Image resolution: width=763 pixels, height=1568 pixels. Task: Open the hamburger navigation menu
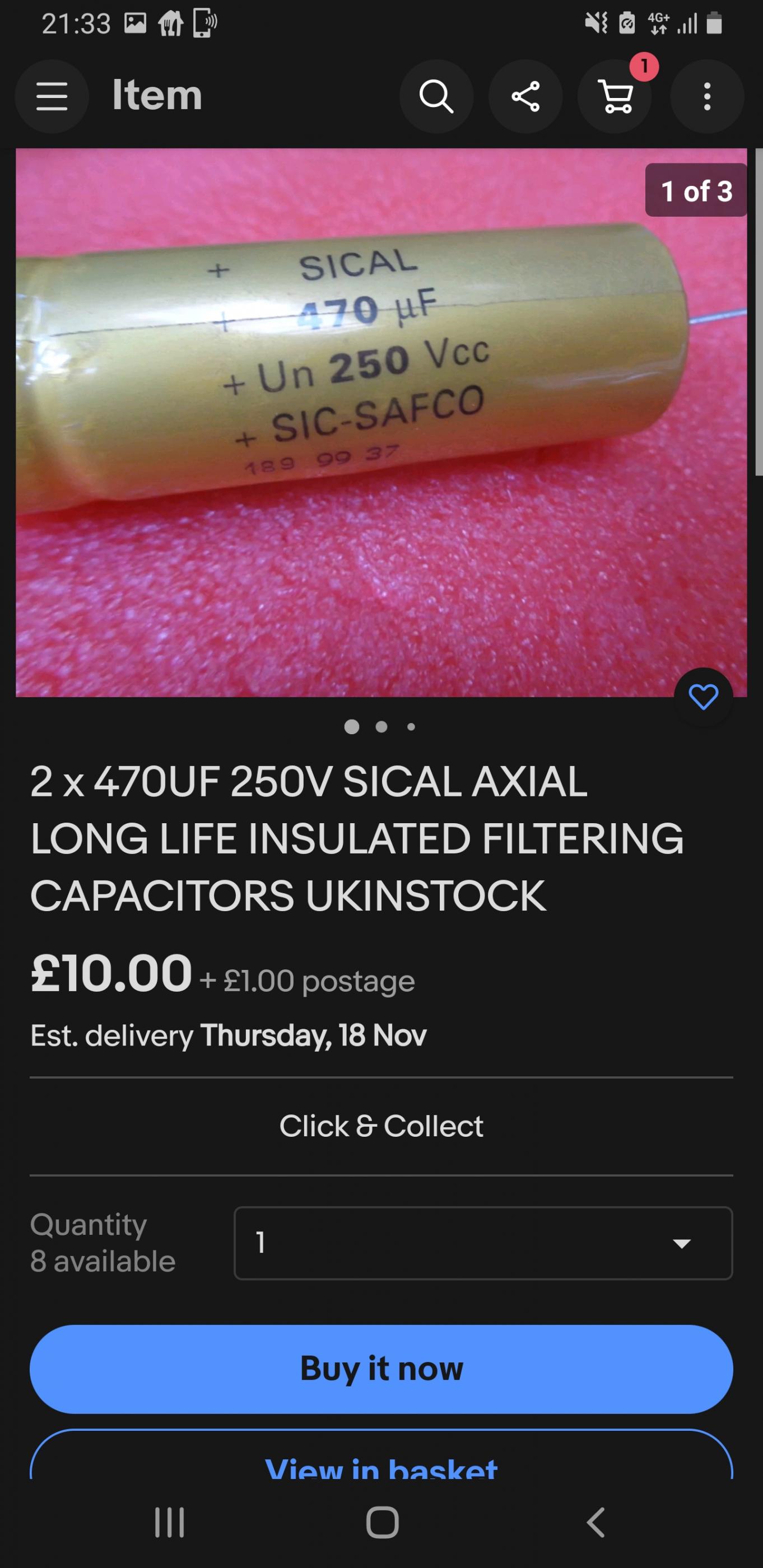tap(52, 96)
